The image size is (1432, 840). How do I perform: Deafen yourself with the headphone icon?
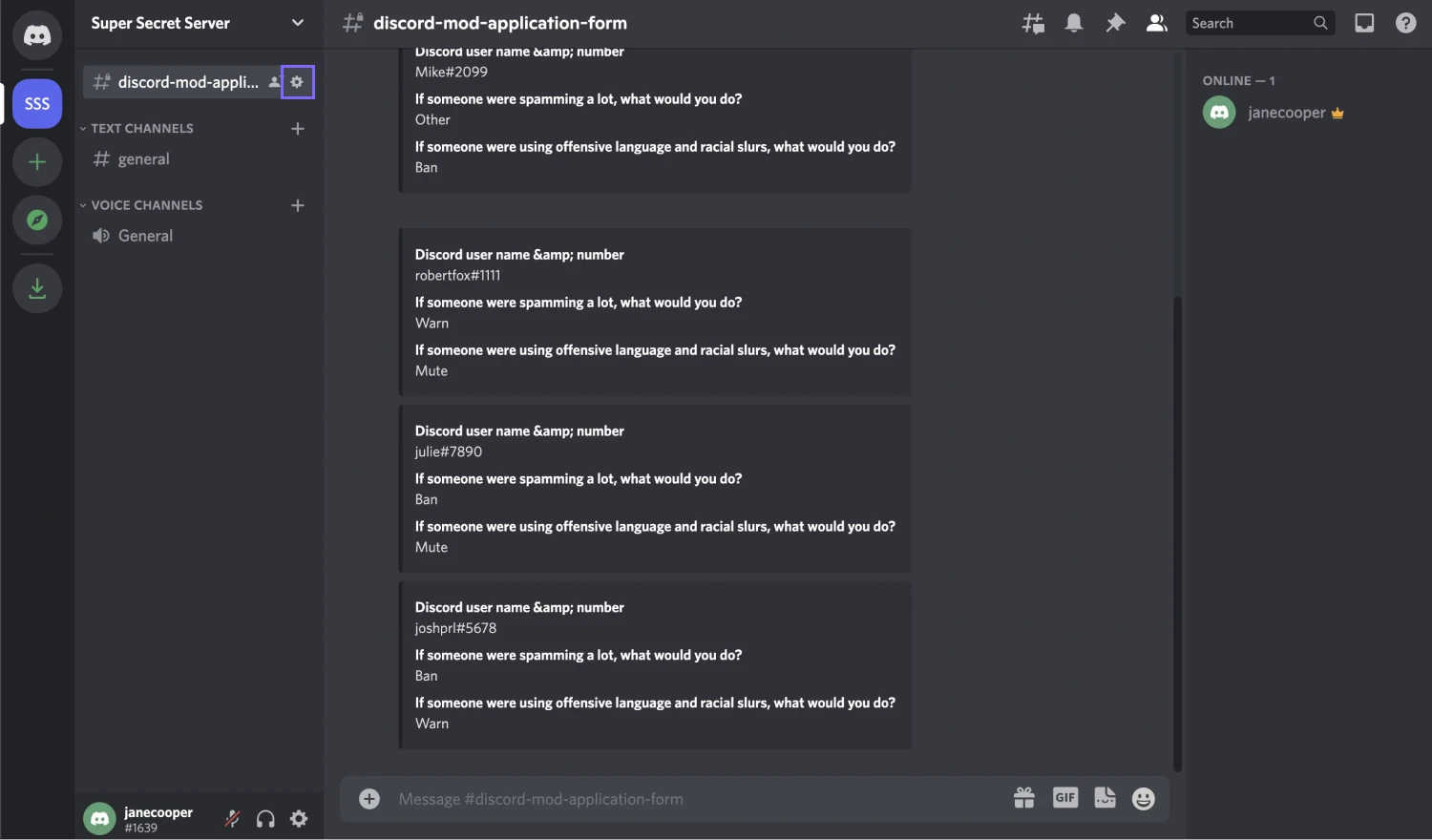[x=264, y=818]
